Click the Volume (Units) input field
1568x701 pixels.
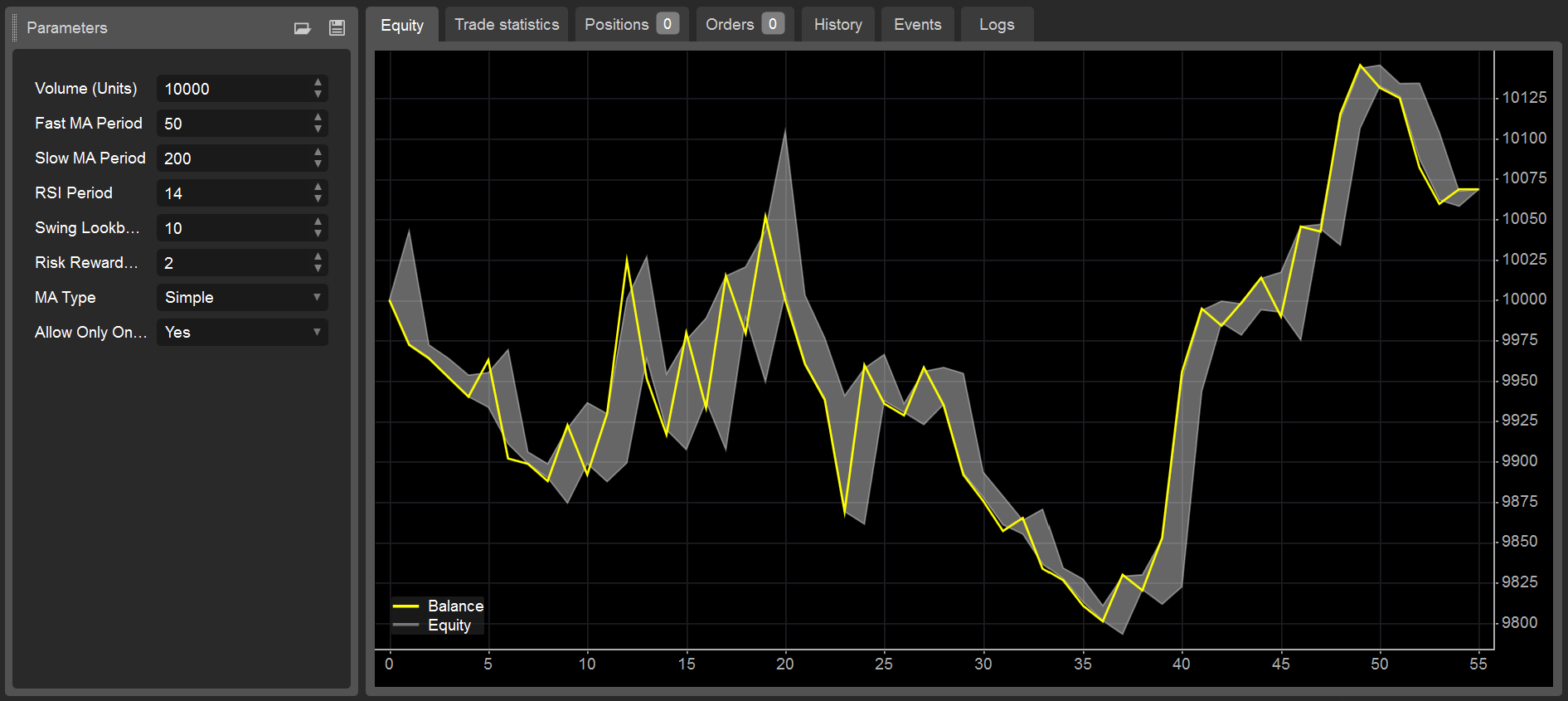click(232, 89)
